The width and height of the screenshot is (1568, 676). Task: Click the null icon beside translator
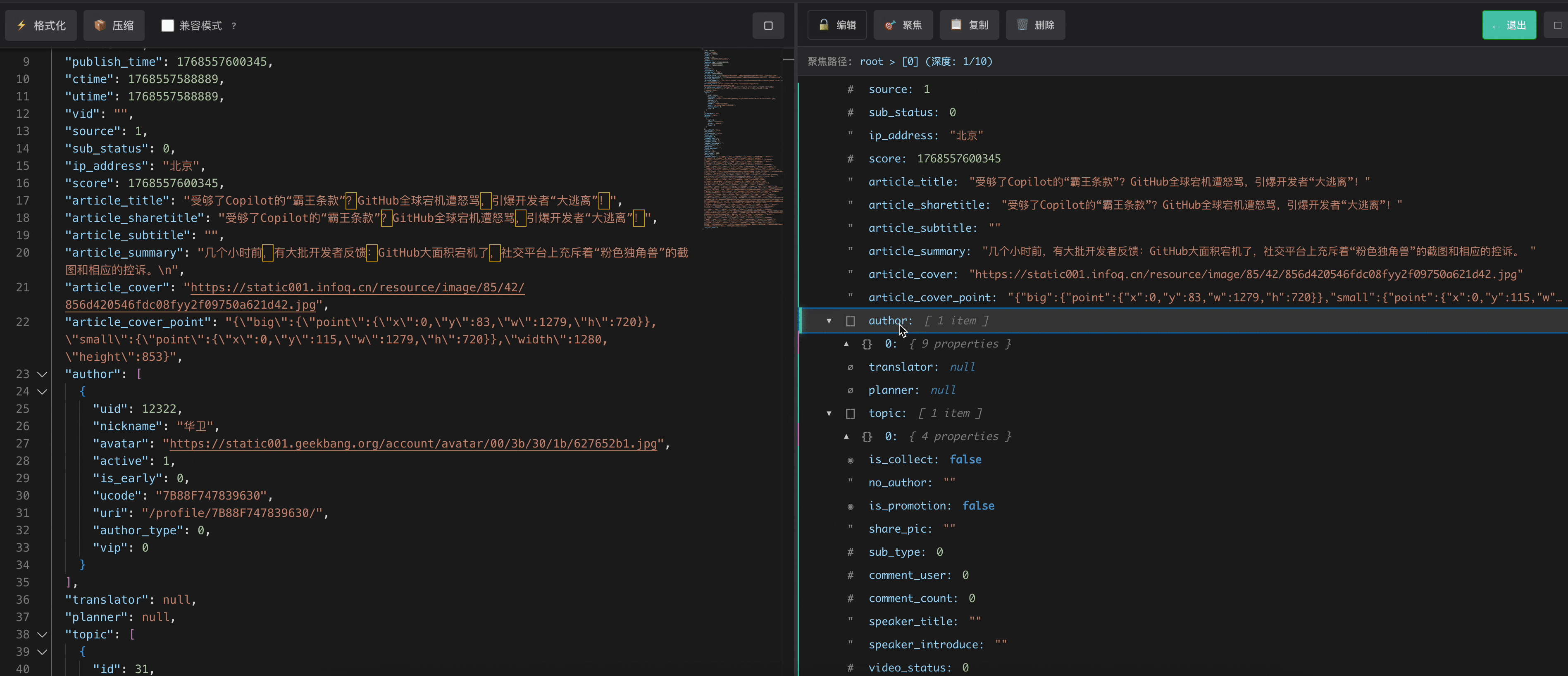coord(851,367)
